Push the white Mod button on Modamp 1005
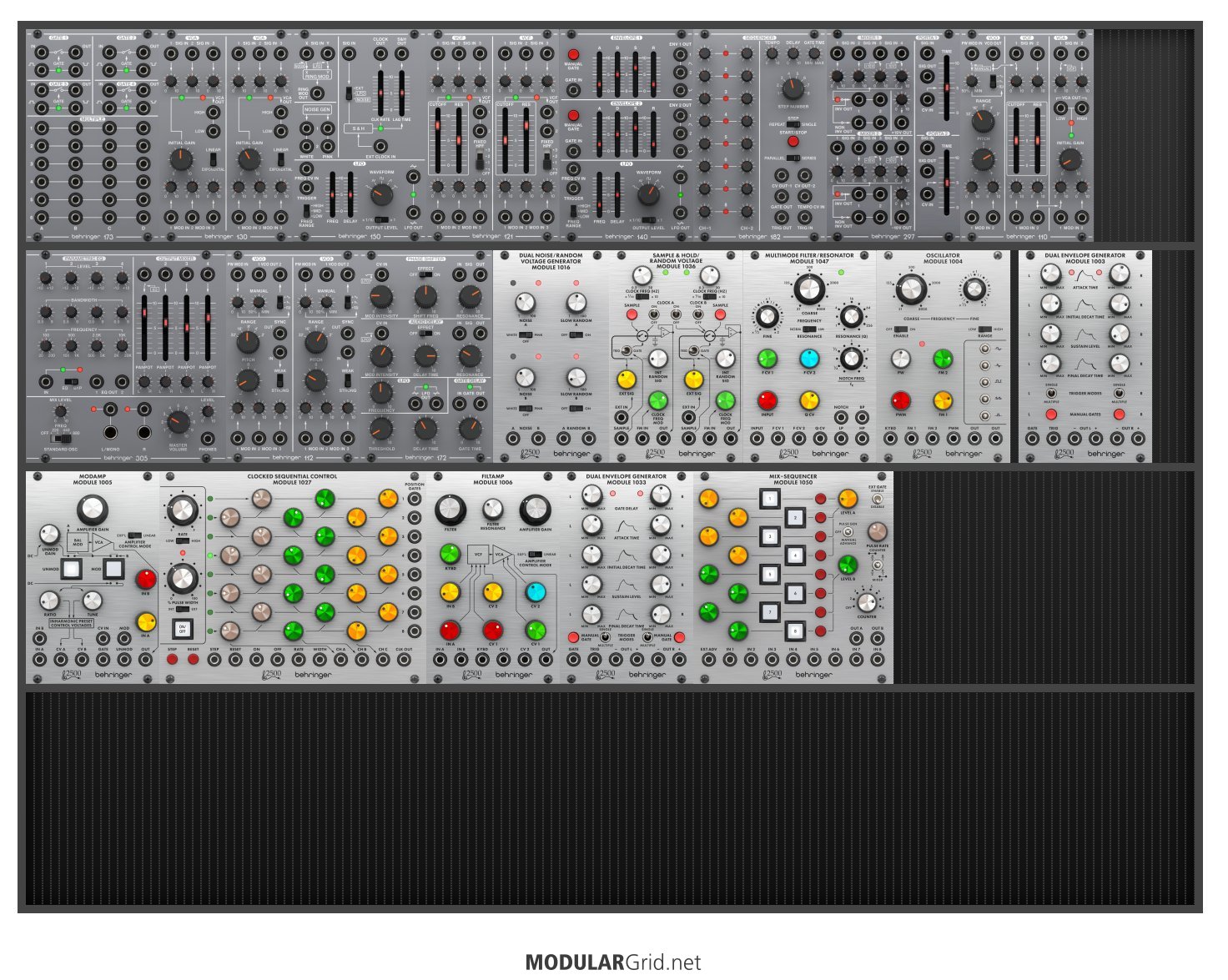Viewport: 1228px width, 980px height. [114, 570]
